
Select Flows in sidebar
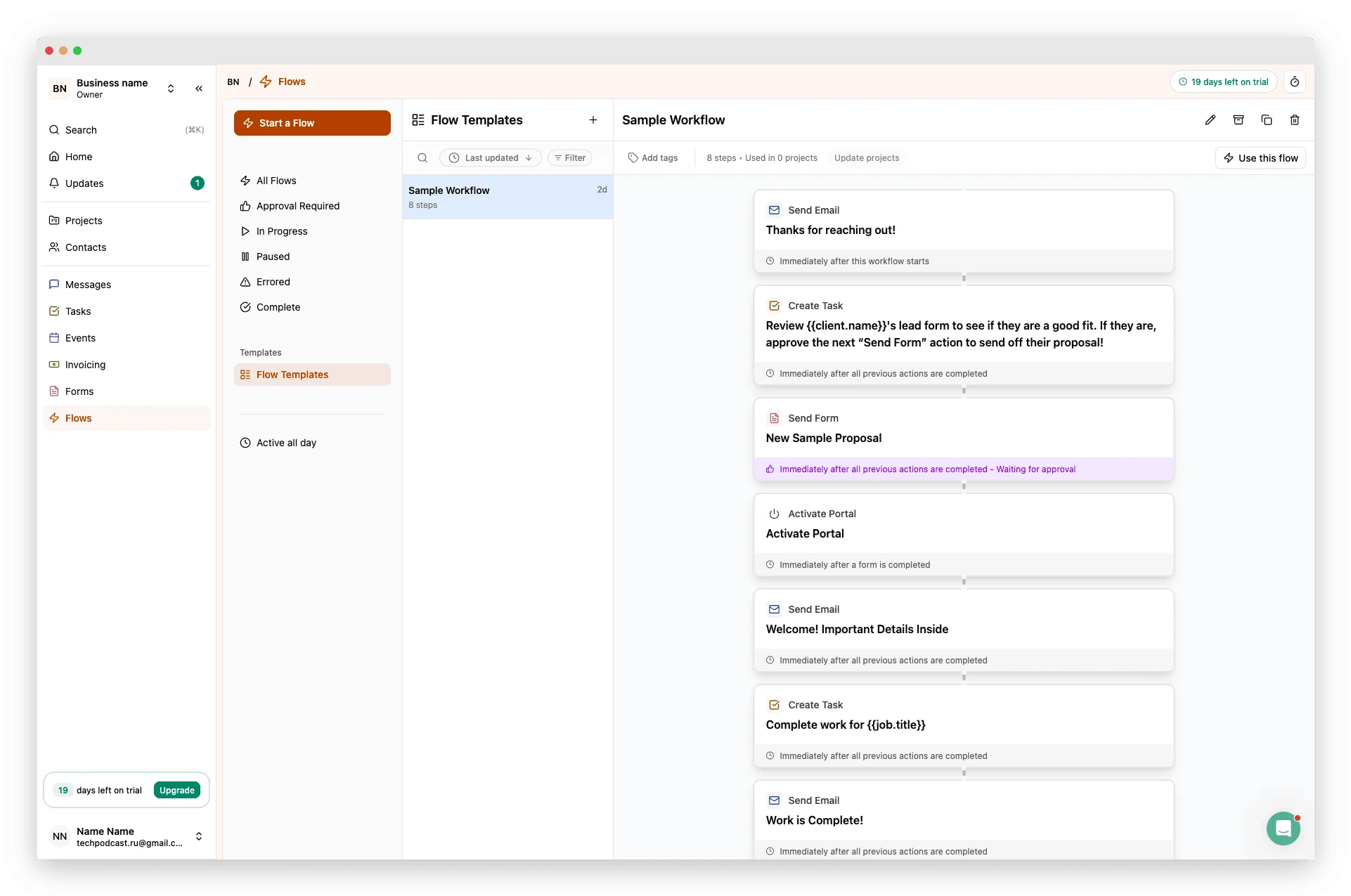127,418
